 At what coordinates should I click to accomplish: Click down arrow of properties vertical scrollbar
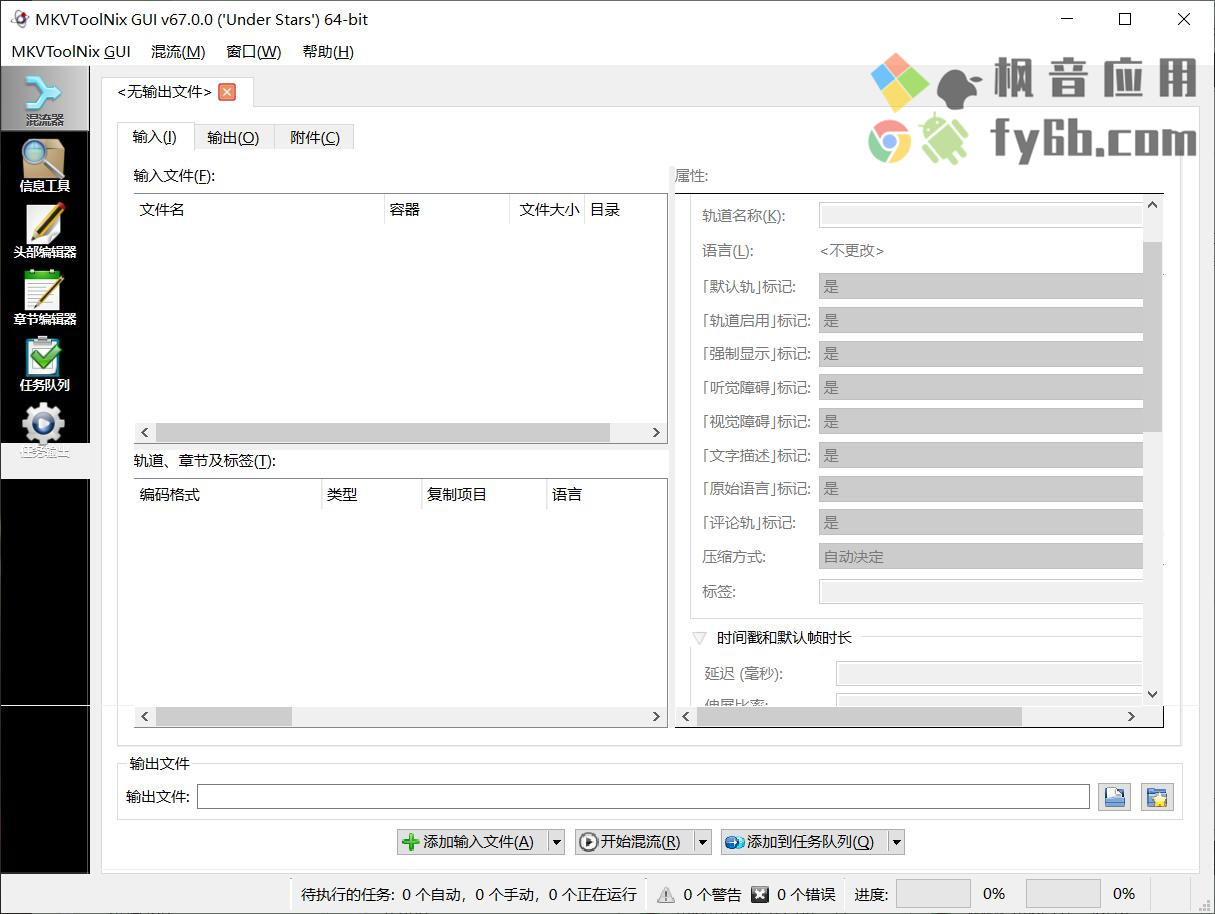(x=1152, y=694)
